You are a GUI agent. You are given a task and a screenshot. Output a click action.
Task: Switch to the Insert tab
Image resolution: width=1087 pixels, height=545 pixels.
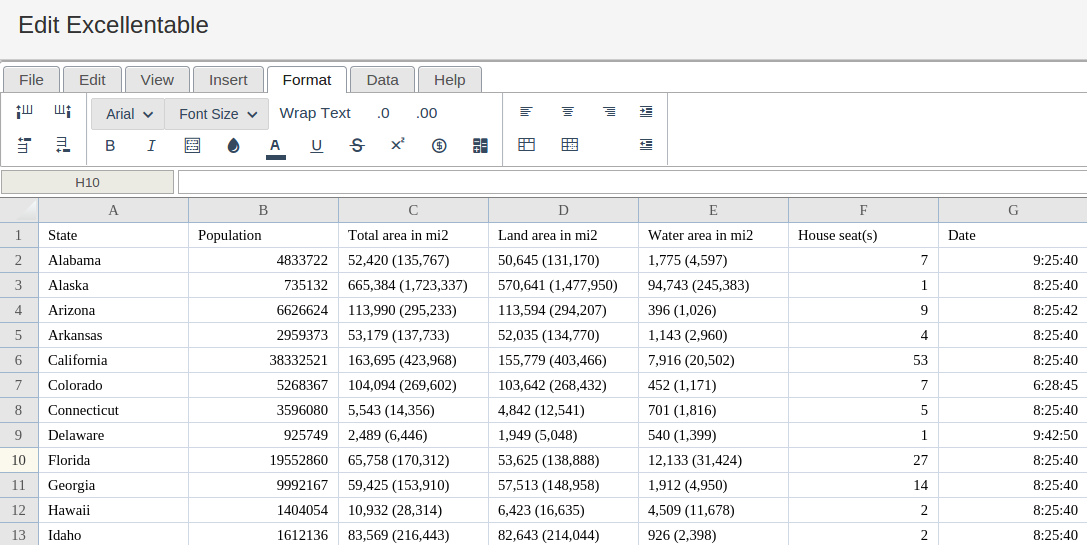(228, 80)
